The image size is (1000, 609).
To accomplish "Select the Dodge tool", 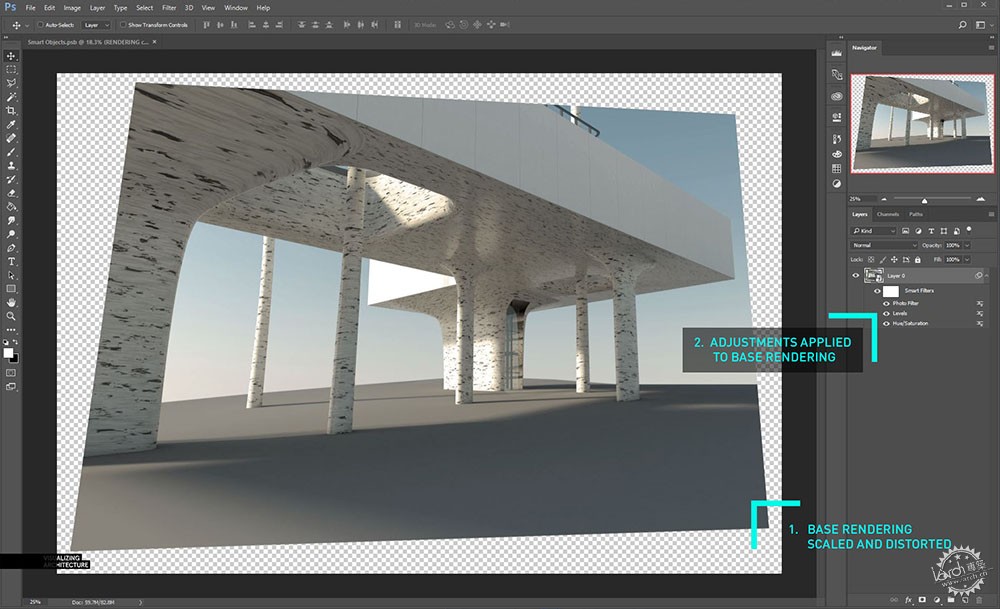I will [11, 234].
